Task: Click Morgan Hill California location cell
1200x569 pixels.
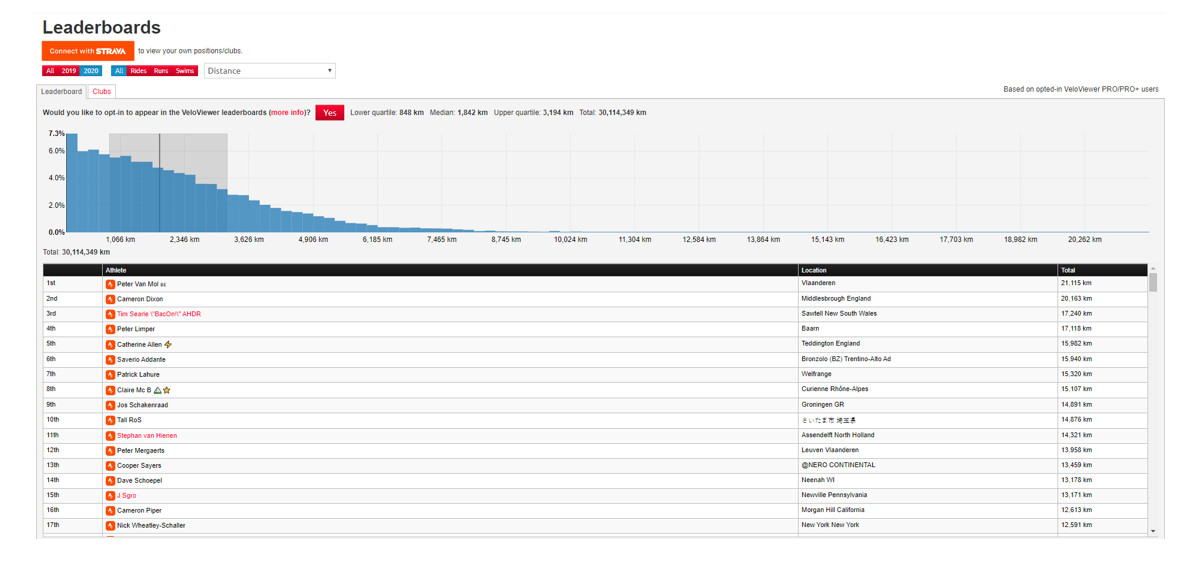Action: click(x=928, y=510)
